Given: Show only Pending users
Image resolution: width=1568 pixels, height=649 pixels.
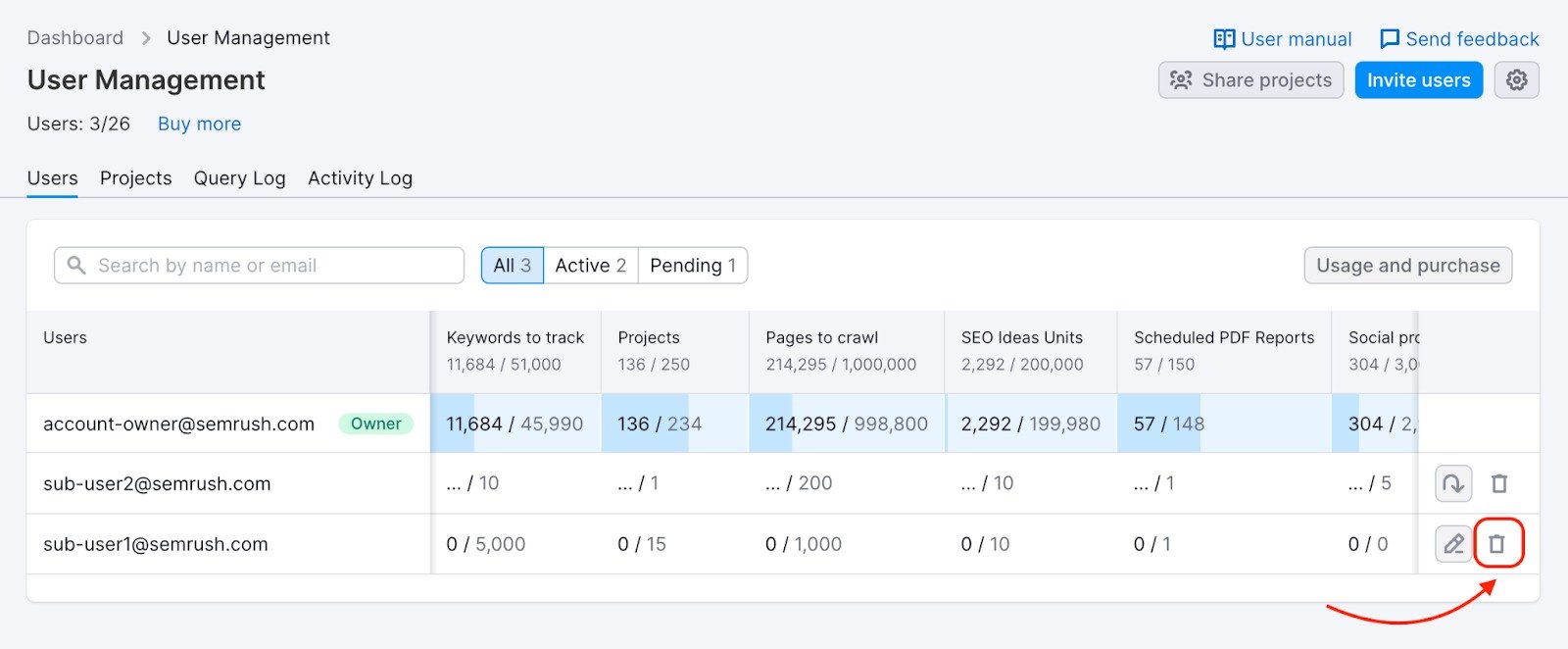Looking at the screenshot, I should 692,266.
